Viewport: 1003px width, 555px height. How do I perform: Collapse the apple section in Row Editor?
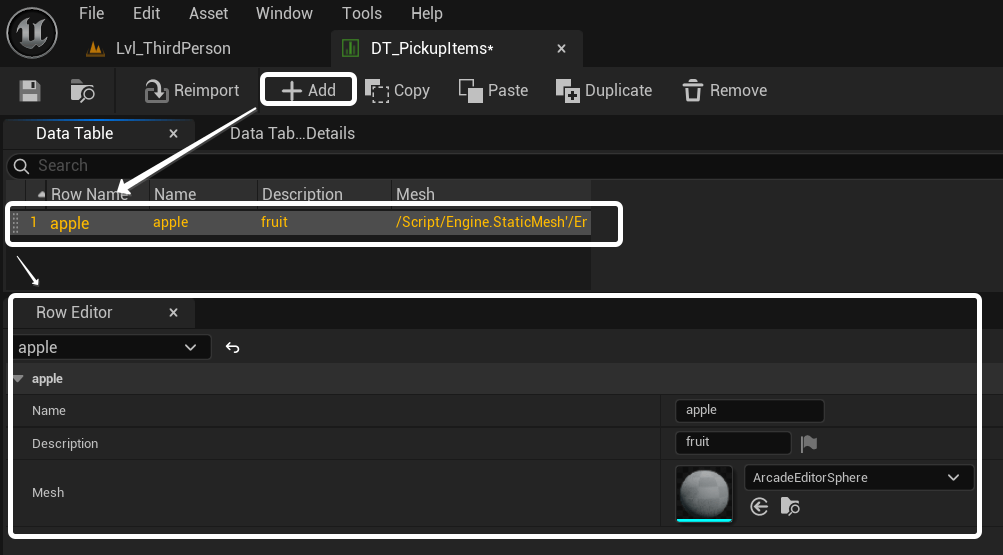pyautogui.click(x=20, y=379)
